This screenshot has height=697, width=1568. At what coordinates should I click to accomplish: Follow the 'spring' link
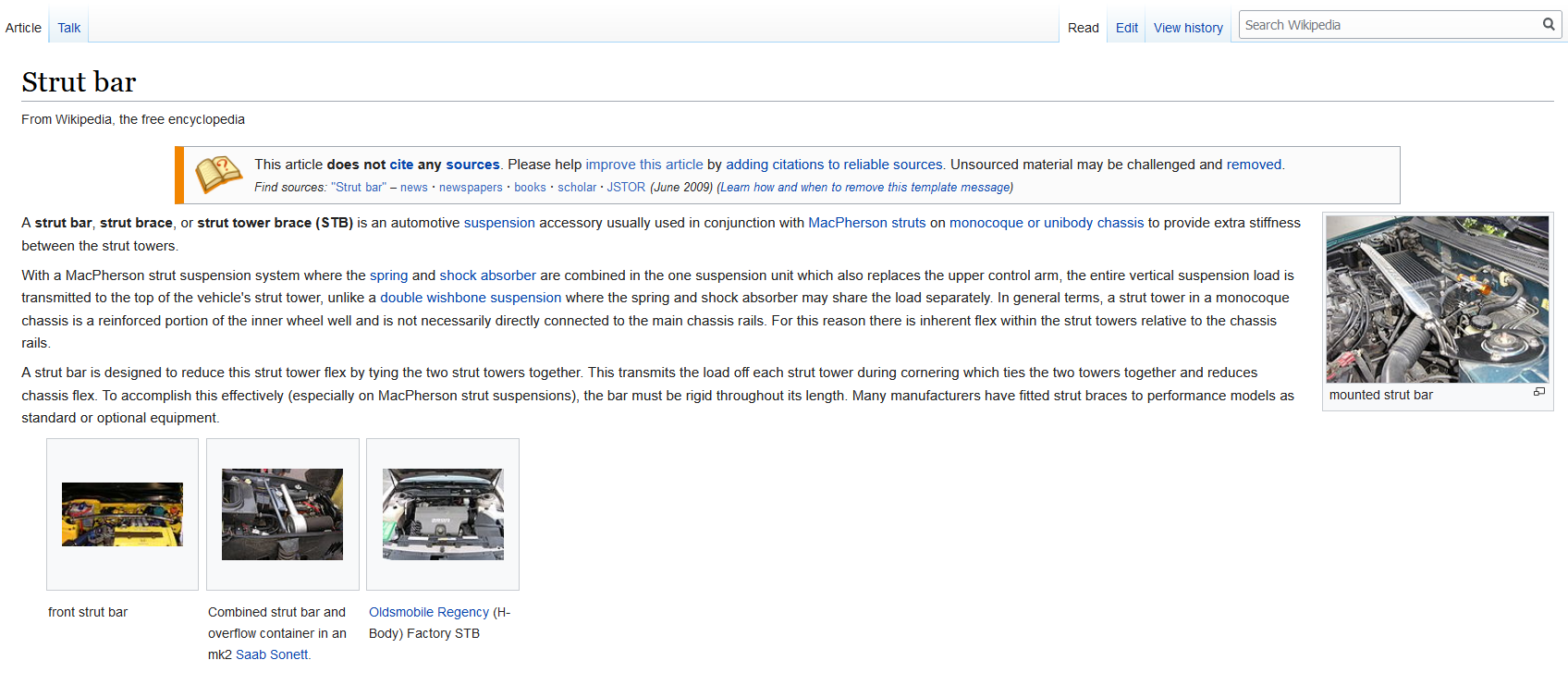pyautogui.click(x=388, y=275)
